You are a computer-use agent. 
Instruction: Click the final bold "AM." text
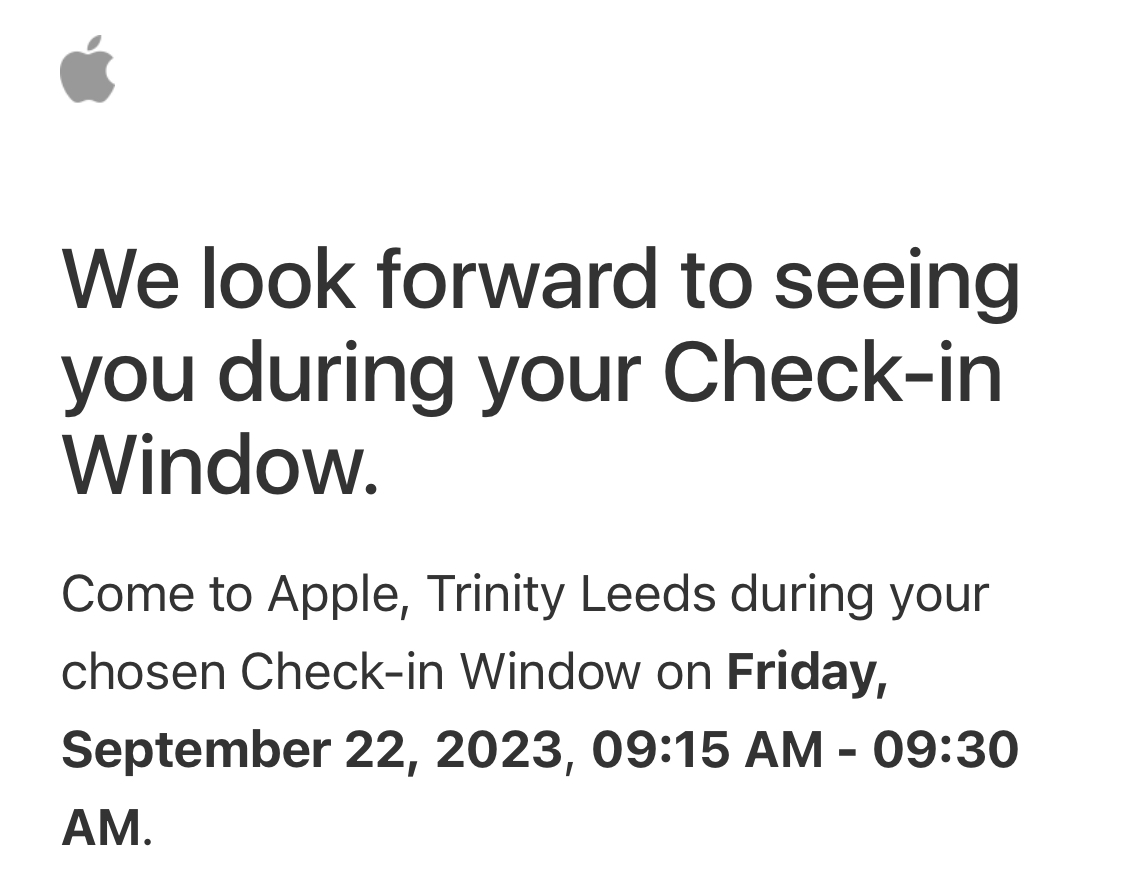click(x=107, y=828)
